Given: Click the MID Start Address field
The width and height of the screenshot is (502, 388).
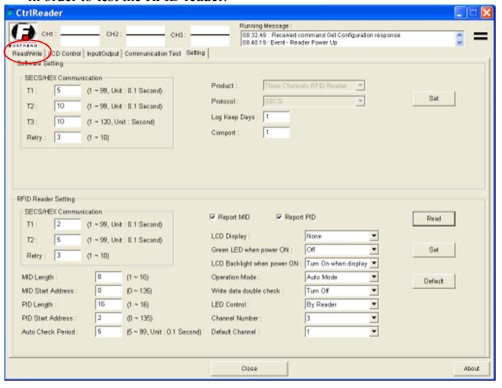Looking at the screenshot, I should [109, 291].
